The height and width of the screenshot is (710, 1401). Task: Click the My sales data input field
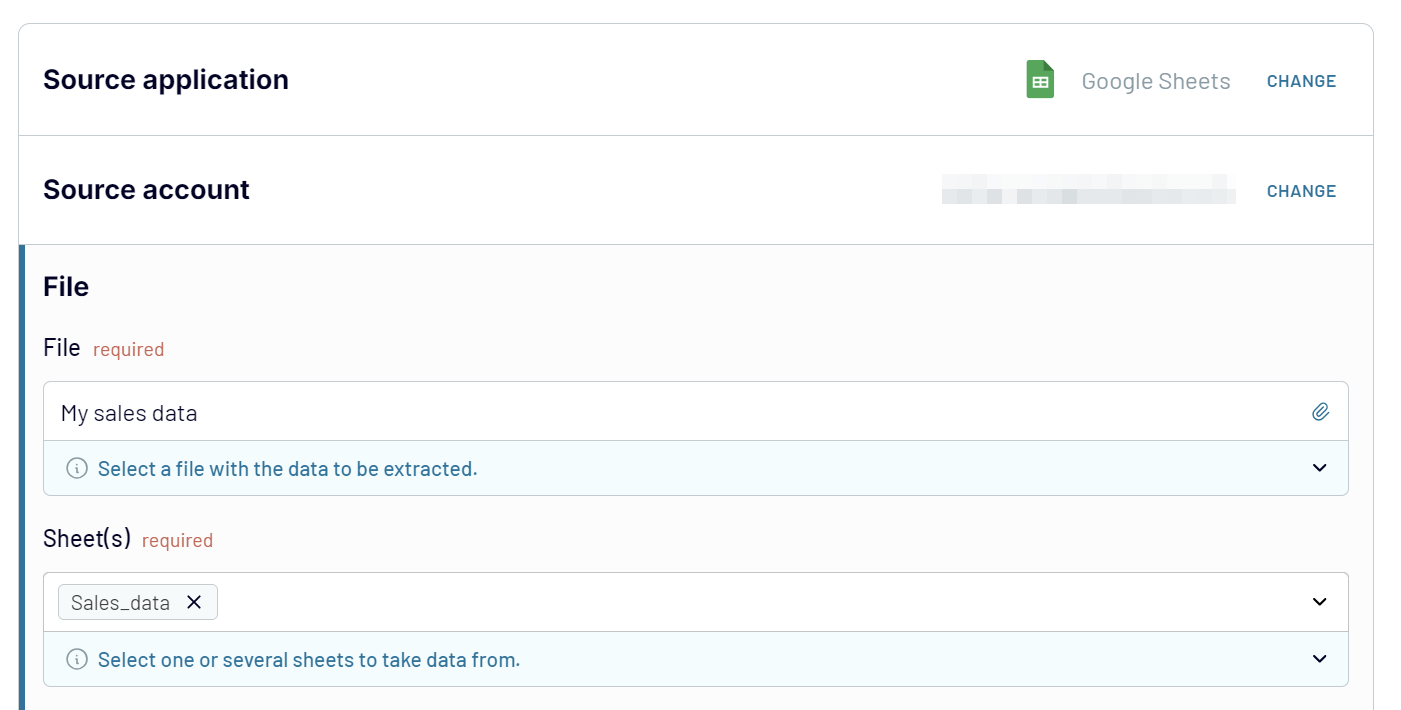[x=400, y=411]
